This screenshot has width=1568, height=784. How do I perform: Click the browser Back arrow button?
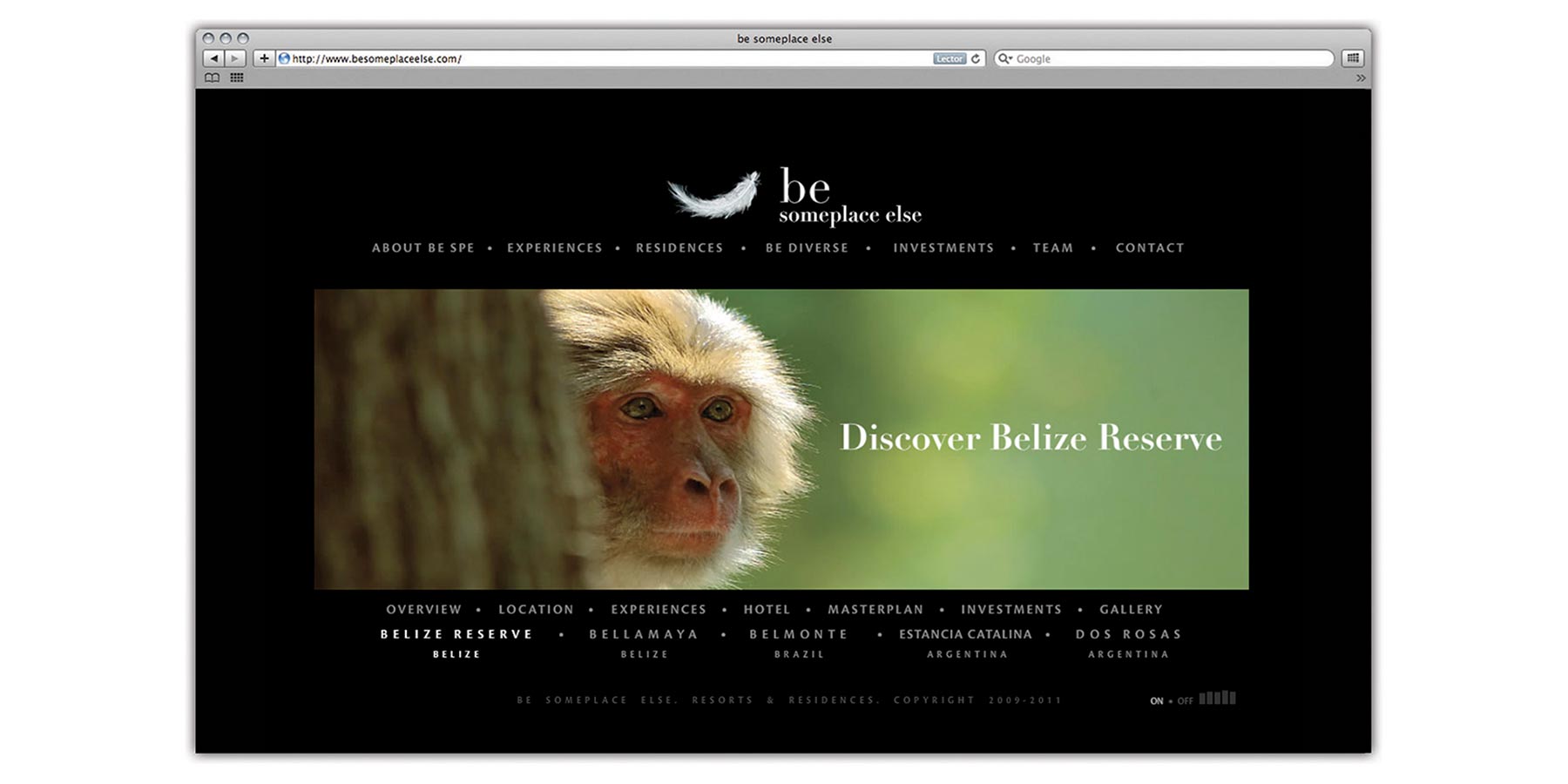click(213, 58)
